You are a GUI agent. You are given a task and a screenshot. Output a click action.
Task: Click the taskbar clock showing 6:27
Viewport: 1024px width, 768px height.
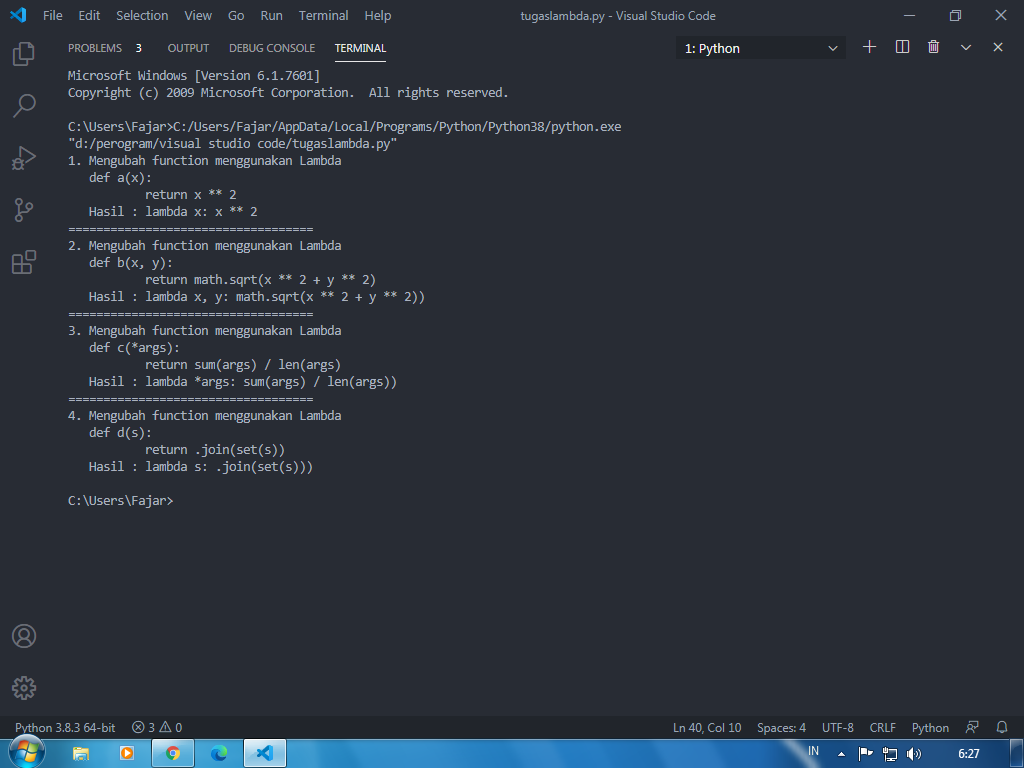tap(968, 754)
